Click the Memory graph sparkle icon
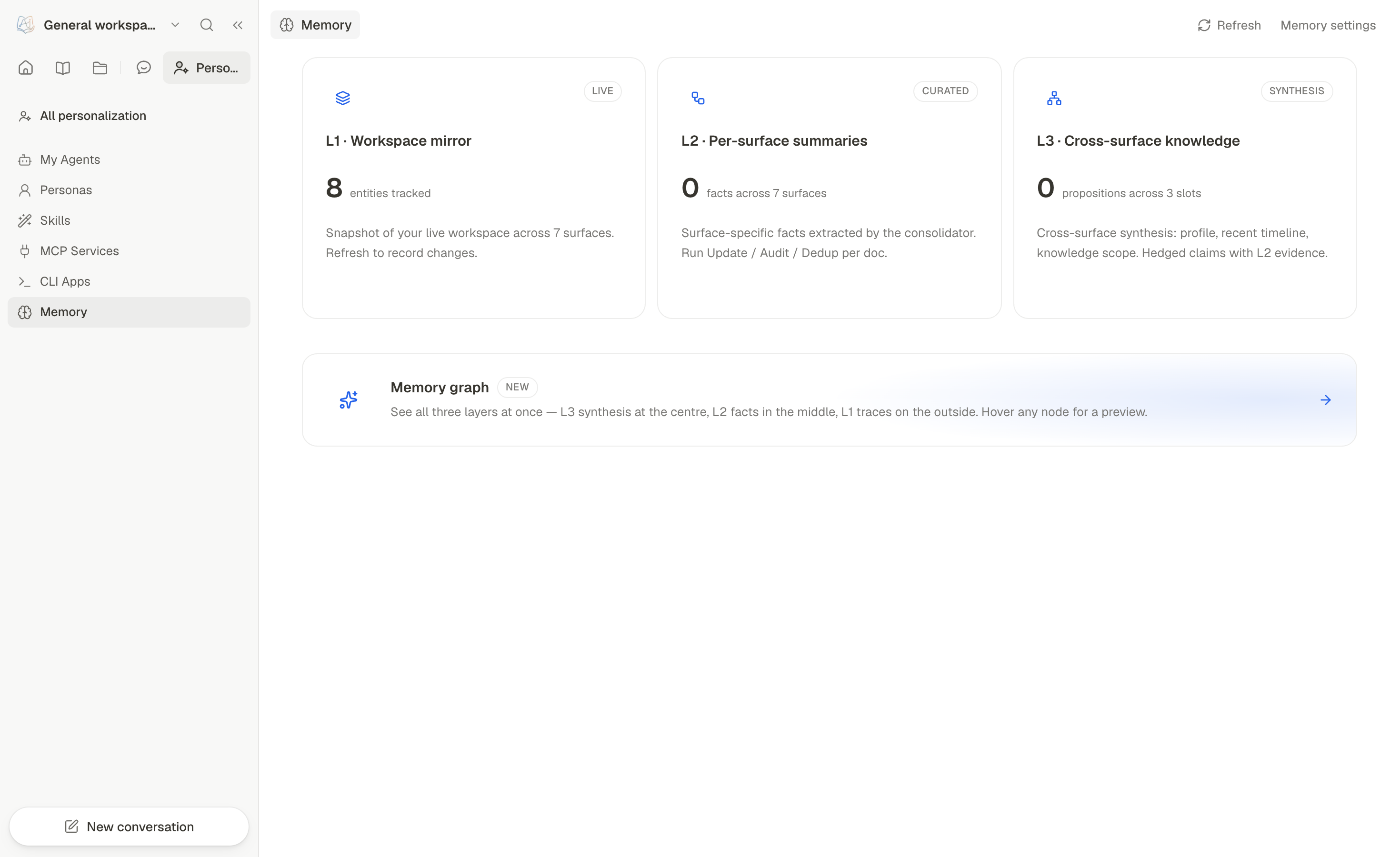The image size is (1400, 857). (348, 400)
